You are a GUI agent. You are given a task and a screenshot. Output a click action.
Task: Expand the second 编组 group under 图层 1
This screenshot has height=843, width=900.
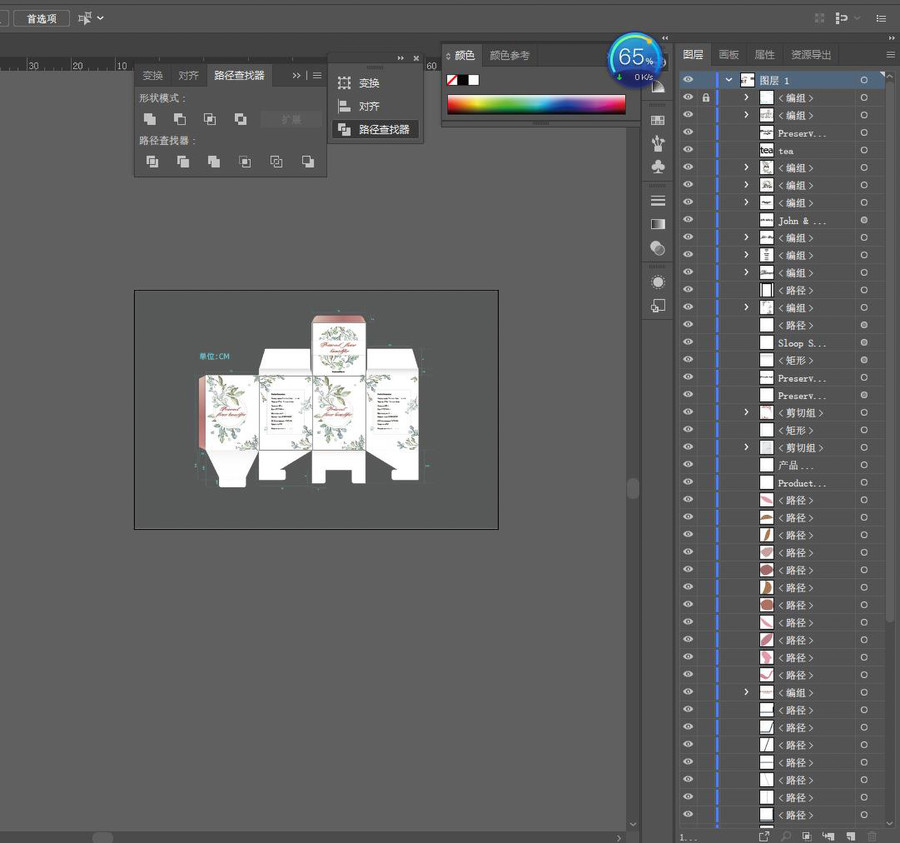point(746,115)
